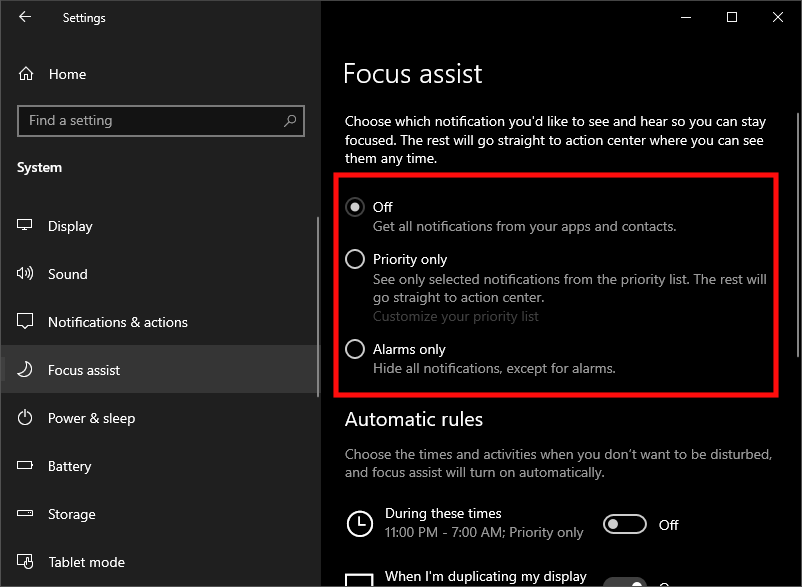Click the Power & sleep icon
Screen dimensions: 802x587
click(x=26, y=418)
